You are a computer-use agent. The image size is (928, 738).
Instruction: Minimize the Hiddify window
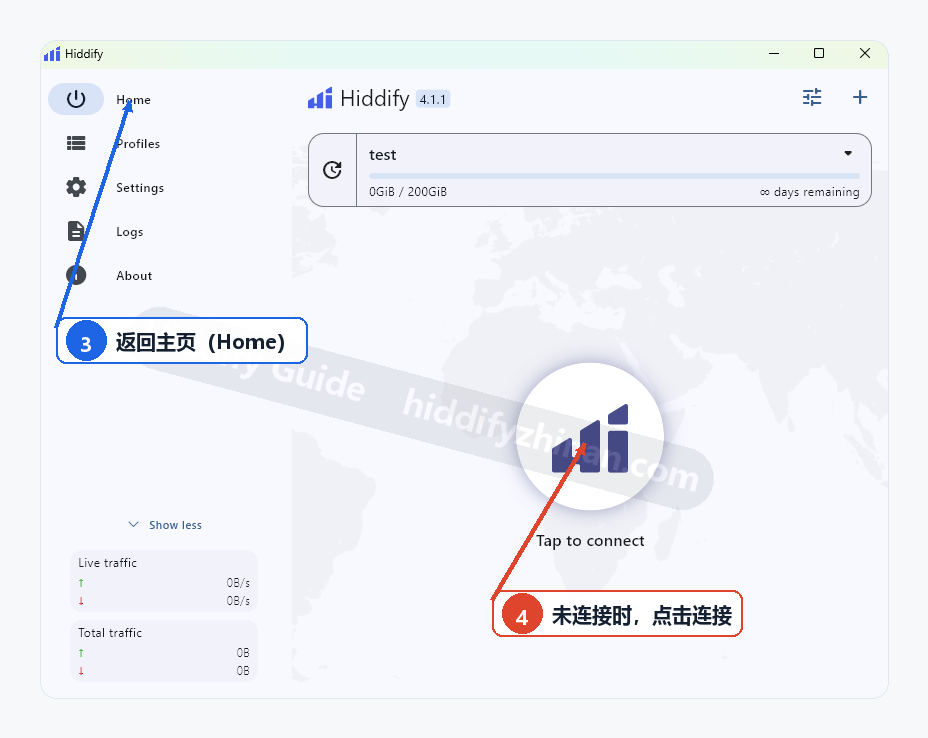[x=774, y=53]
